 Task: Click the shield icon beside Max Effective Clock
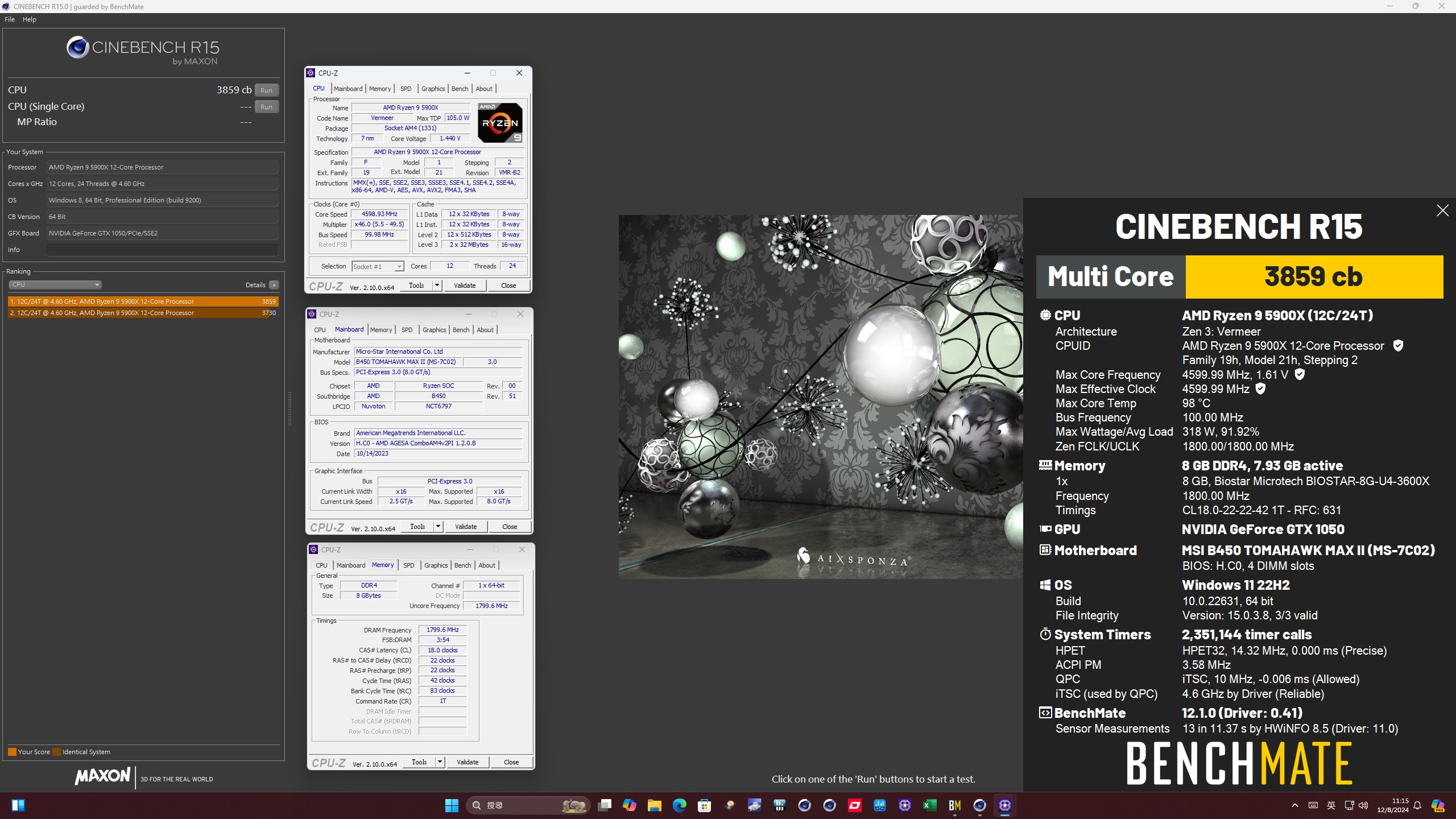(1260, 389)
